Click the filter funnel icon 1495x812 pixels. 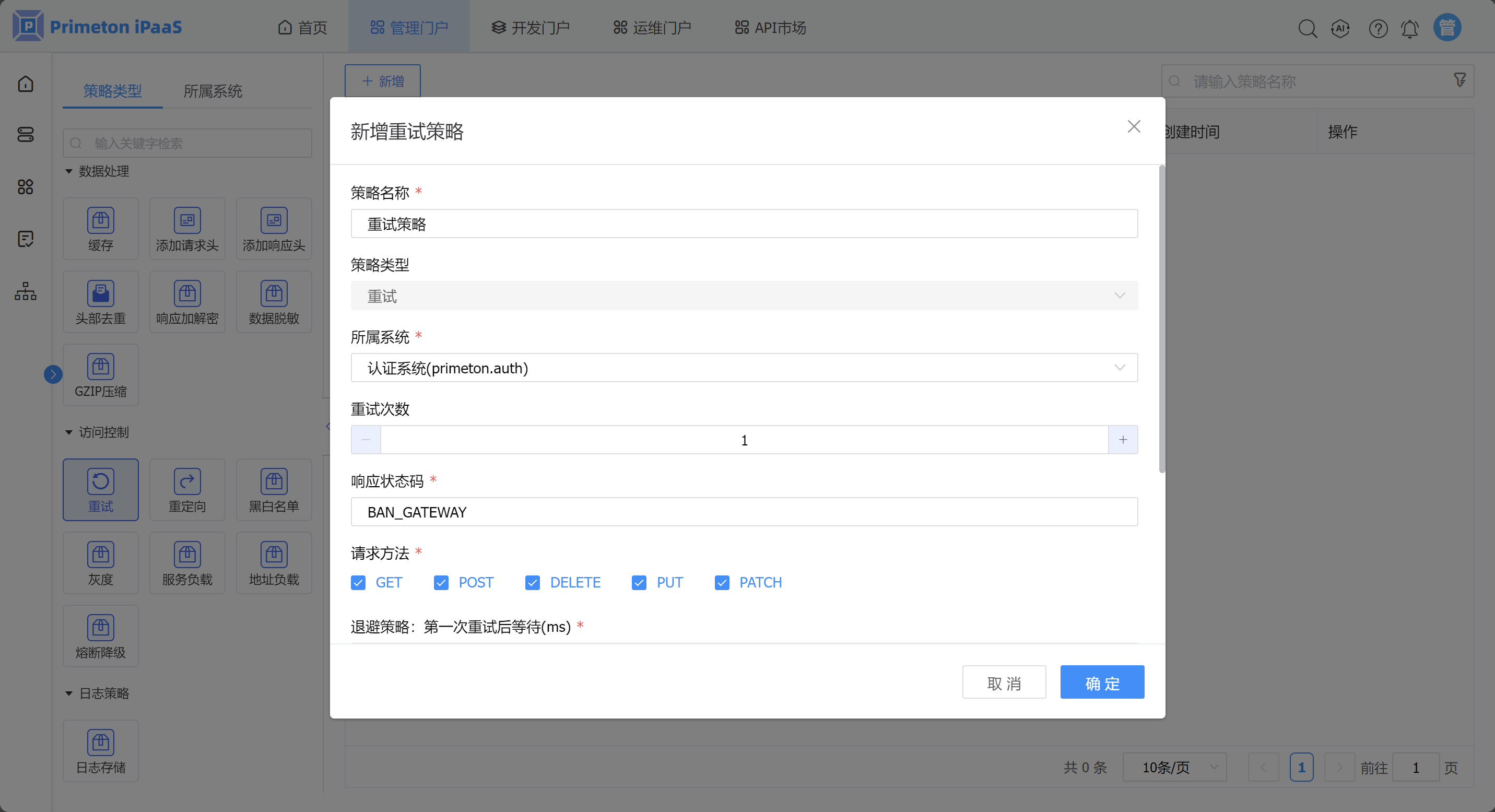pos(1459,80)
